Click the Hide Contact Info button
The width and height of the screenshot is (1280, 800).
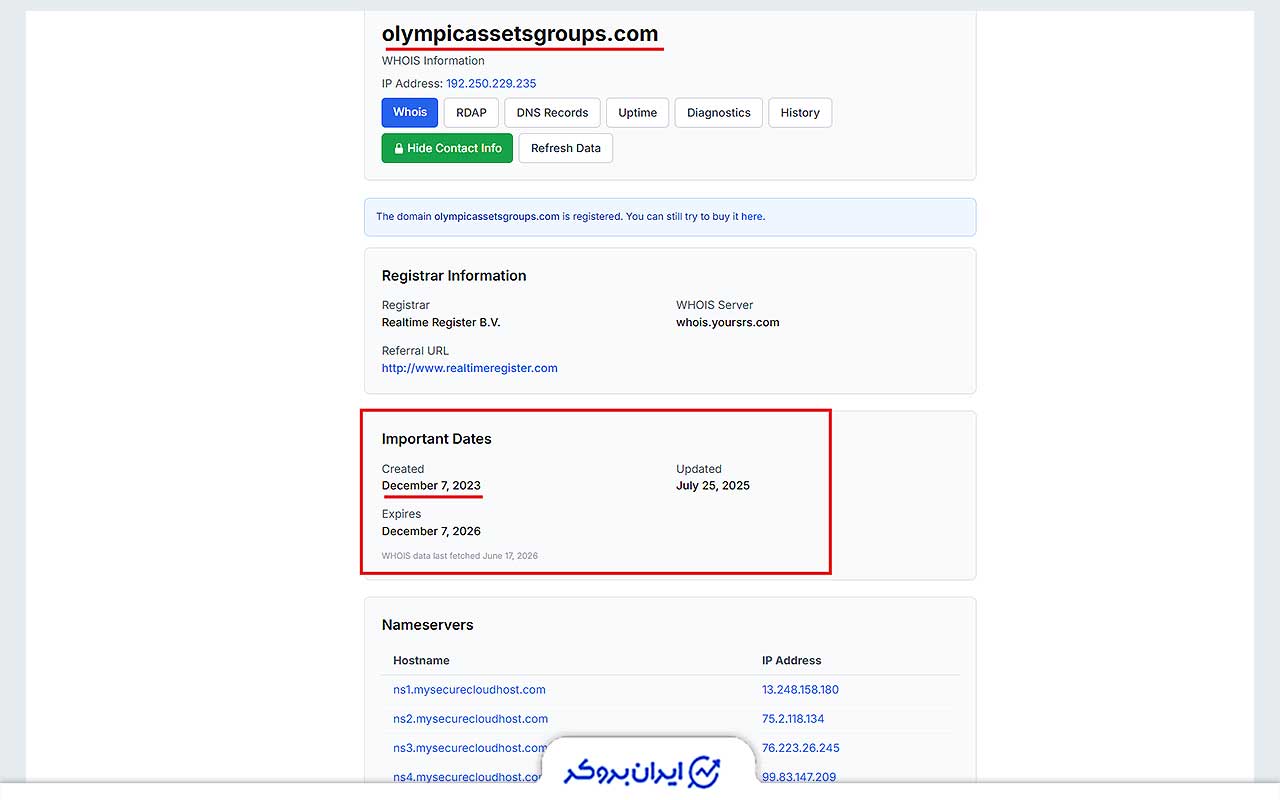(447, 148)
